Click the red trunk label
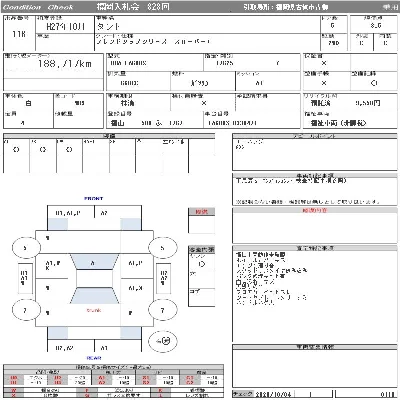This screenshot has height=400, width=400. point(94,310)
